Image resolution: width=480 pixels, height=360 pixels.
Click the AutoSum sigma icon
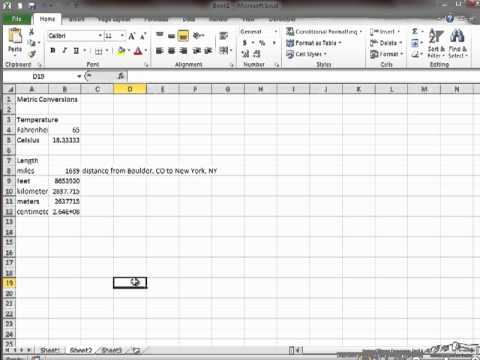415,31
